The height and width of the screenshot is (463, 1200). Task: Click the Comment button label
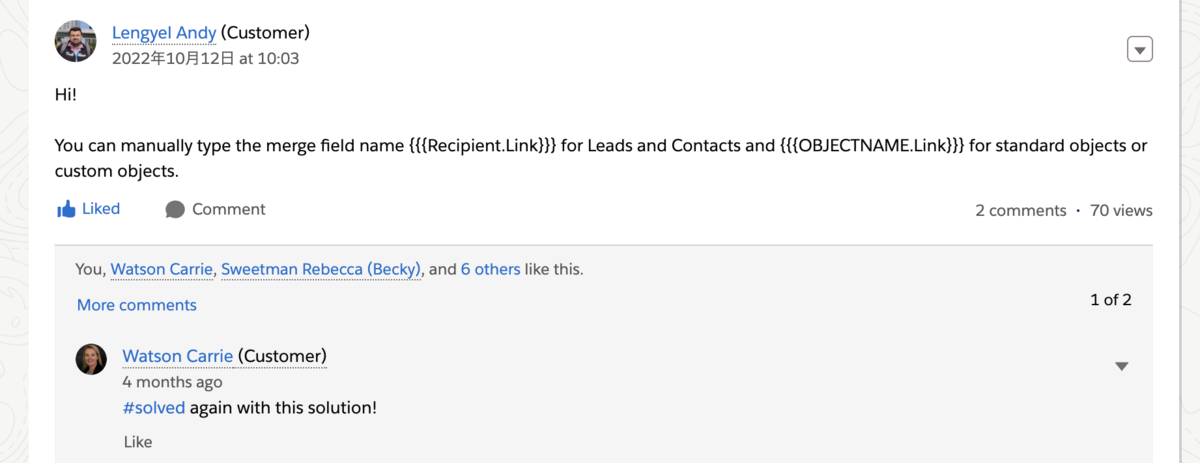[228, 209]
